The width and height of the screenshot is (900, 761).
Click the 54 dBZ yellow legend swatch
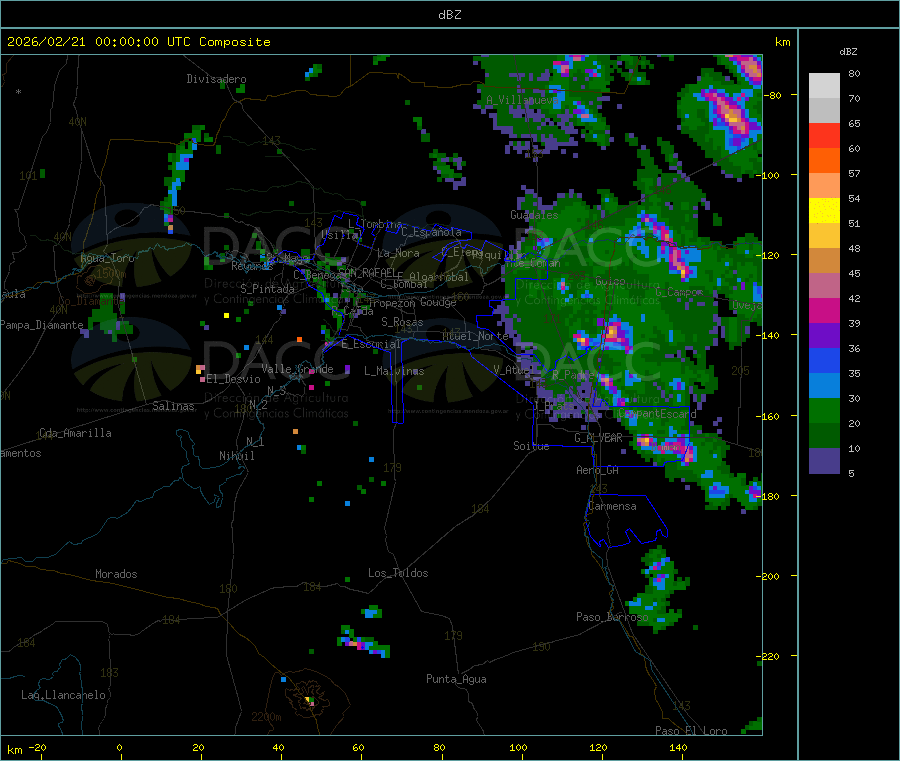[x=824, y=211]
